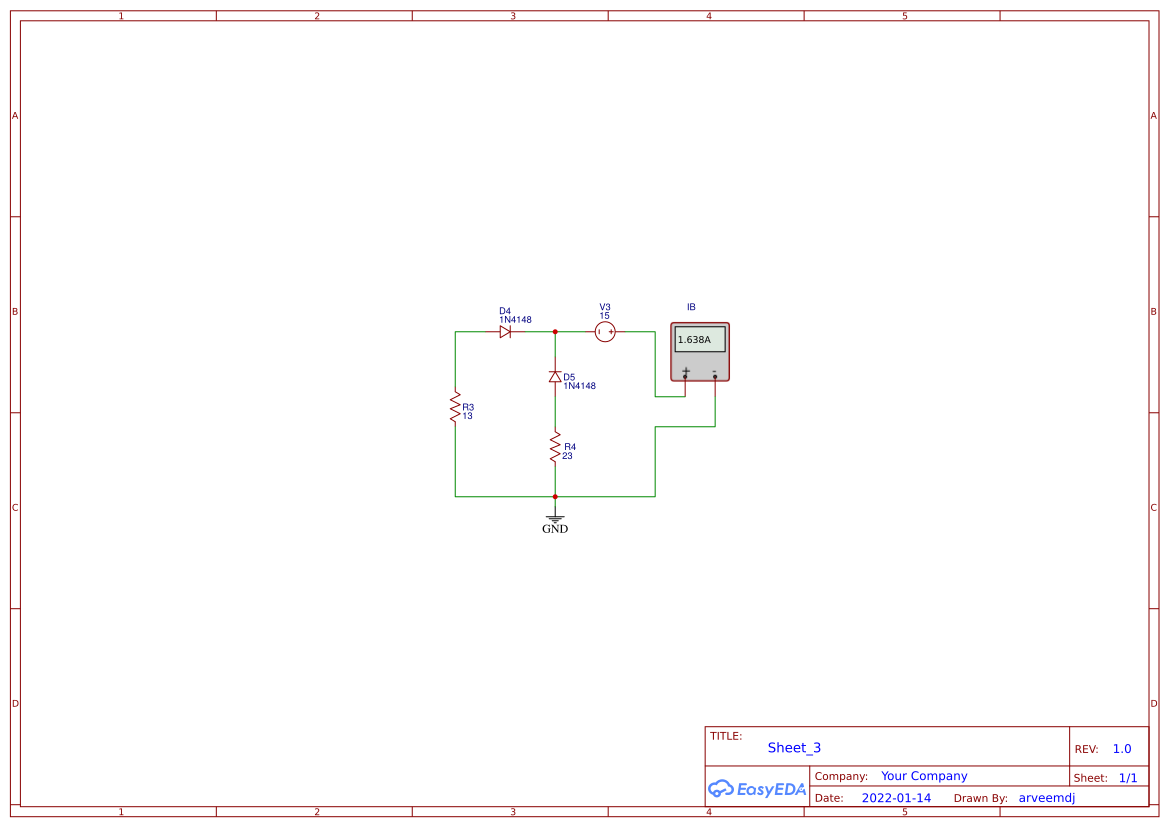Viewport: 1169px width, 827px height.
Task: Select the R4 value 23
Action: click(567, 456)
